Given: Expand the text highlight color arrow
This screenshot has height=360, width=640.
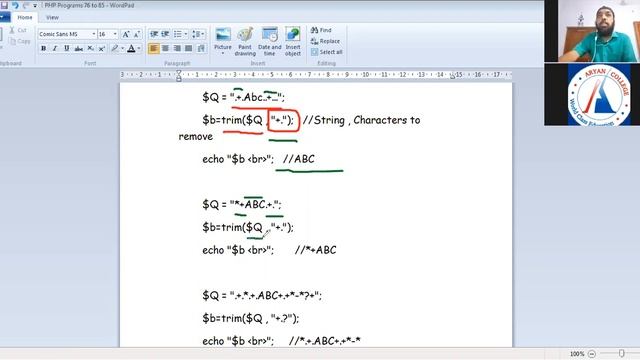Looking at the screenshot, I should pos(122,49).
